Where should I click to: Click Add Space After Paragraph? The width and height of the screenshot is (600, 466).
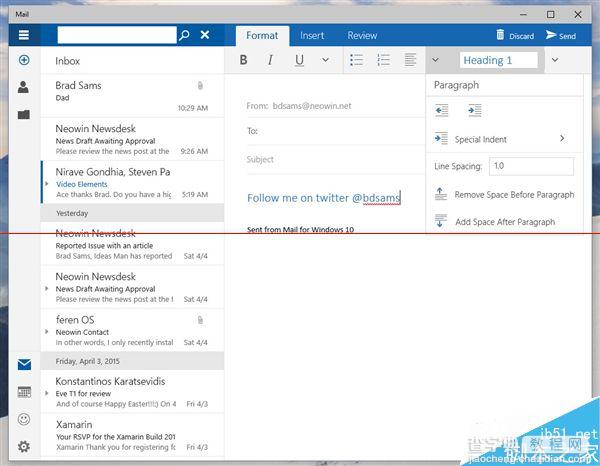pos(505,222)
